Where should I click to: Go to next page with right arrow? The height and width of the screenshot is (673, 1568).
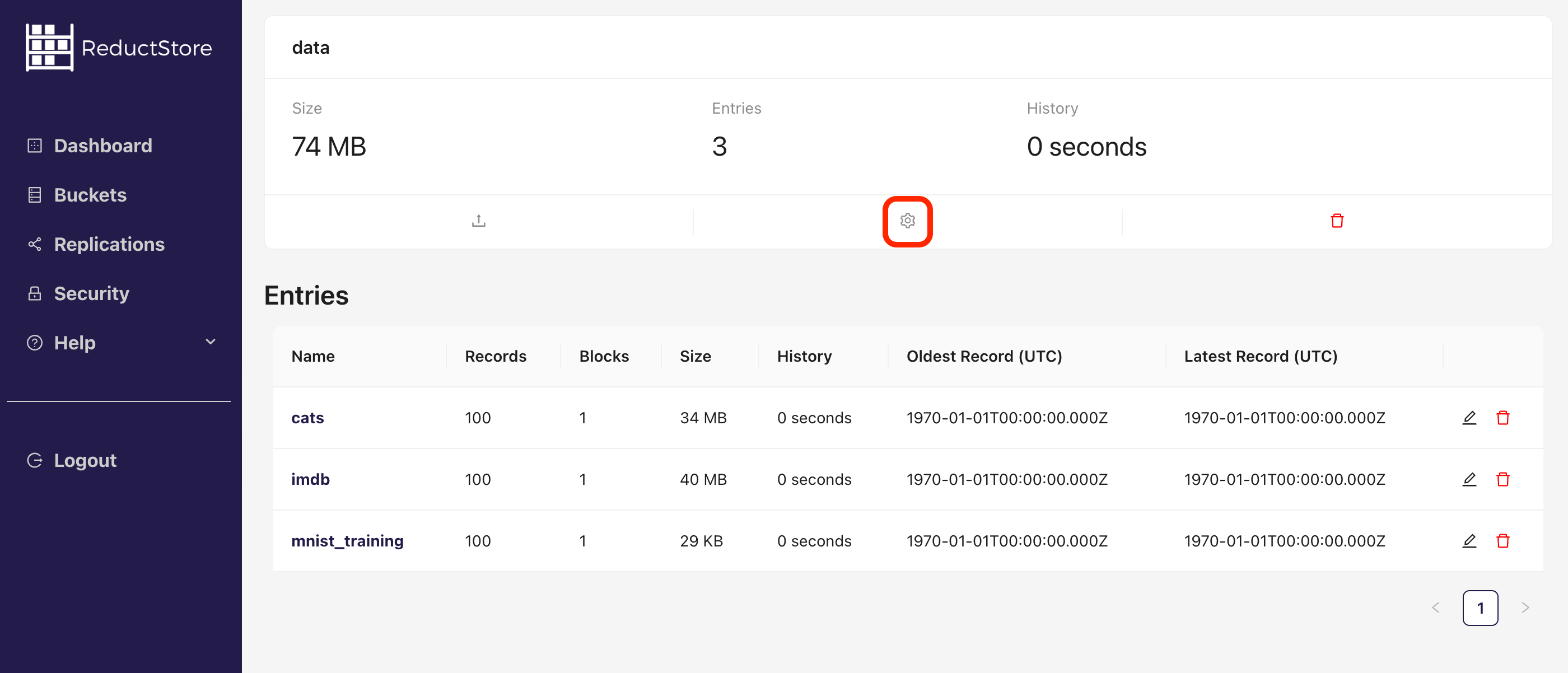[1525, 607]
